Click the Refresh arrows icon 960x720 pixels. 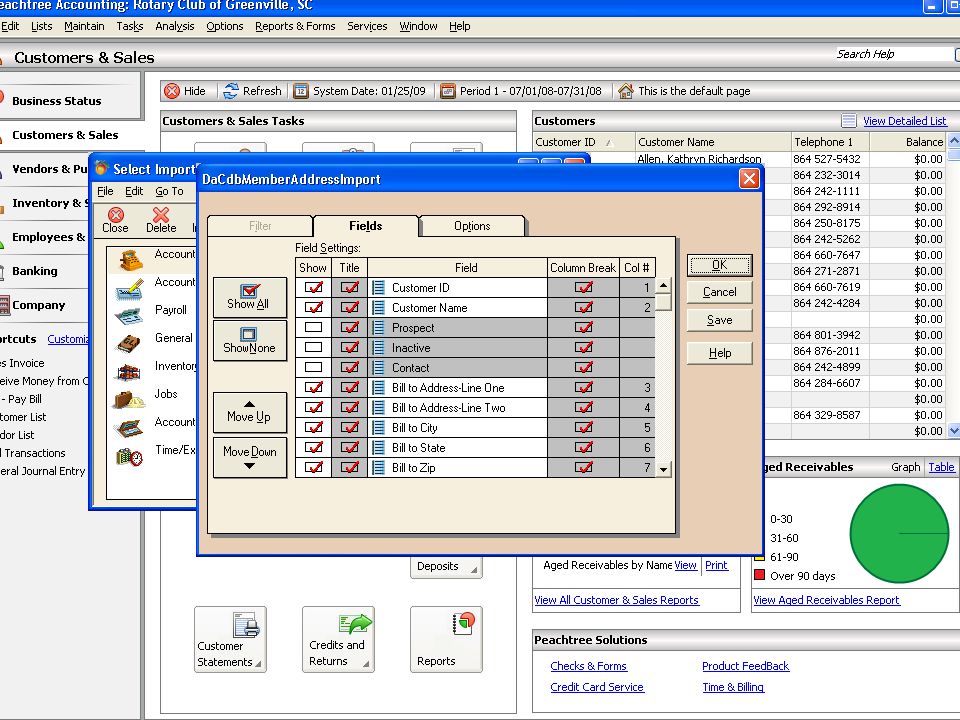coord(231,91)
